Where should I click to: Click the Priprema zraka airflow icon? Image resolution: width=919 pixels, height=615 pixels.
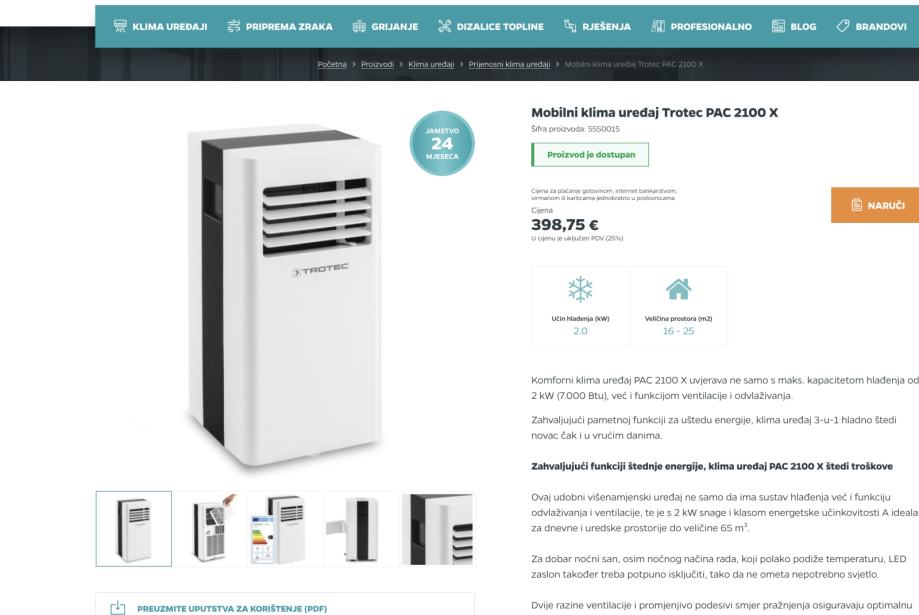[x=233, y=26]
